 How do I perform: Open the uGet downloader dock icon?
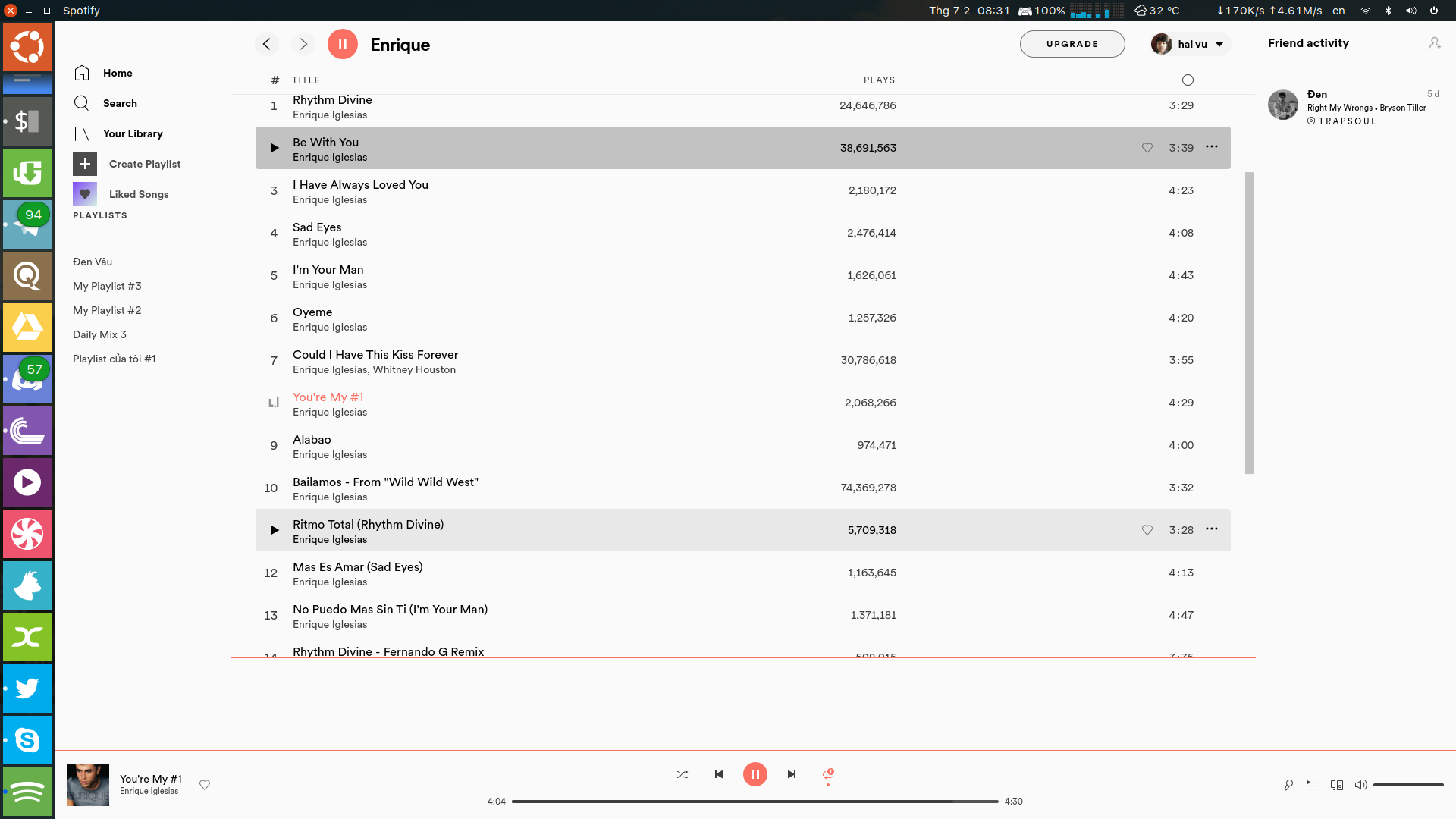click(27, 173)
